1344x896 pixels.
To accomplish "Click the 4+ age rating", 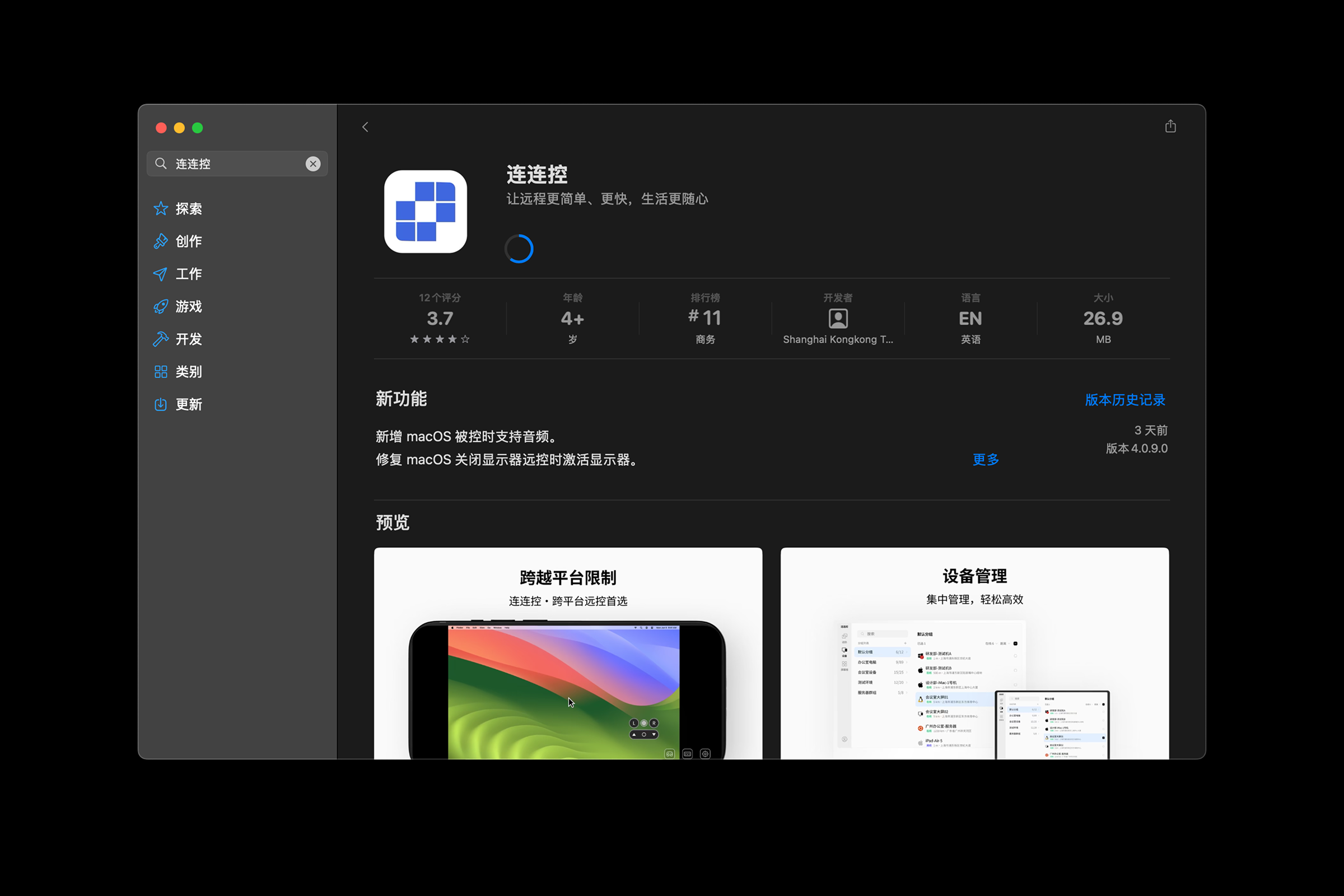I will click(x=572, y=318).
